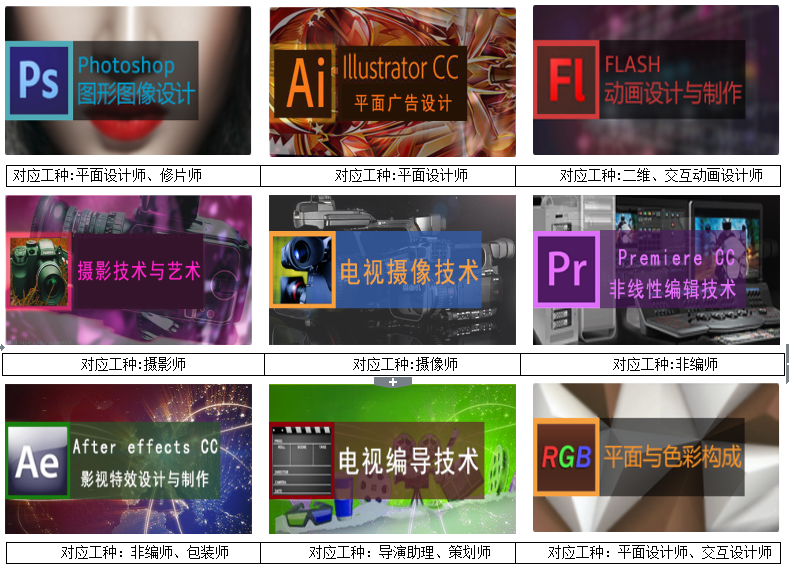Click the After Effects Ae logo icon
The width and height of the screenshot is (789, 574).
pyautogui.click(x=38, y=461)
